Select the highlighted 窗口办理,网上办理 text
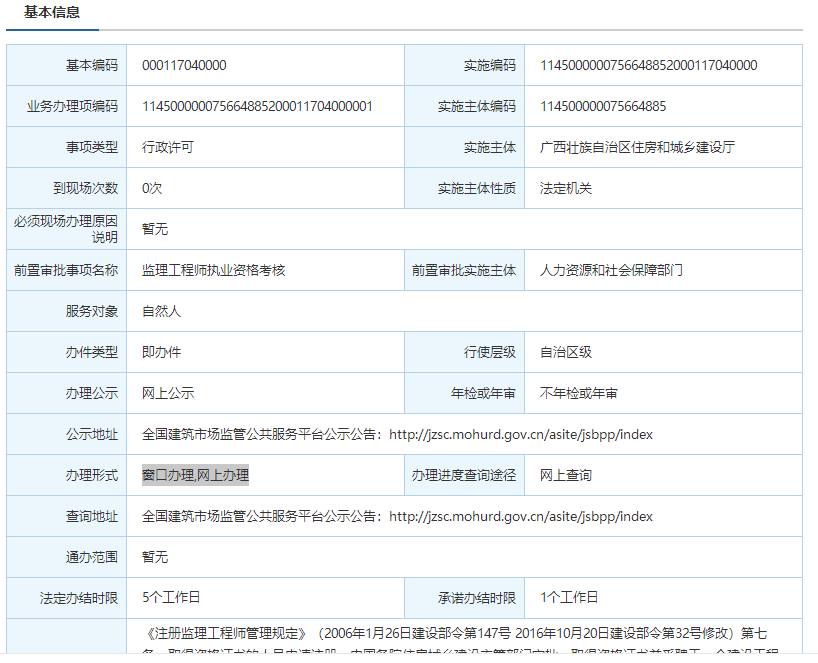 coord(195,475)
